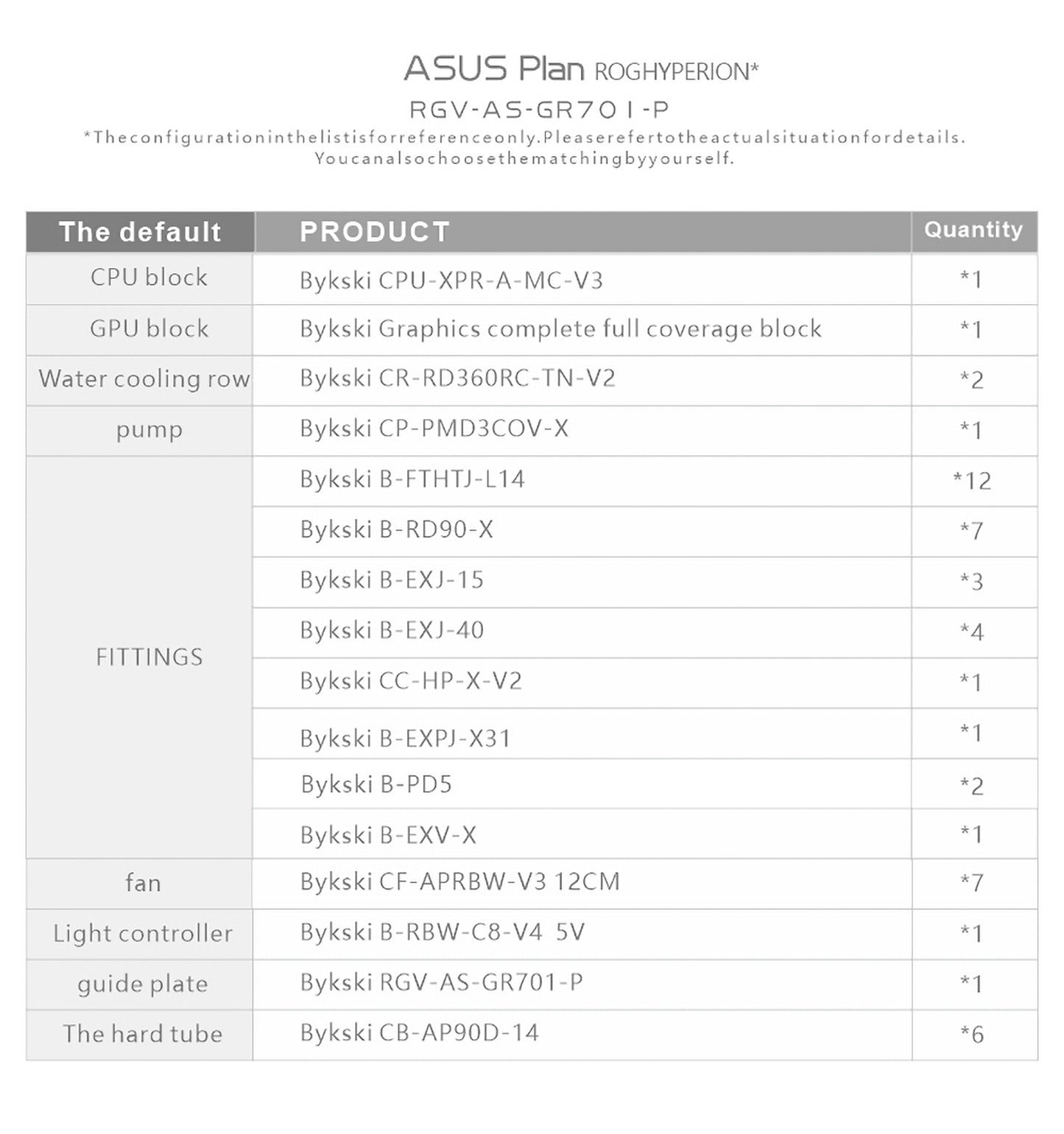This screenshot has width=1064, height=1134.
Task: Select Bykski CB-AP90D-14 hard tube entry
Action: pyautogui.click(x=419, y=1033)
